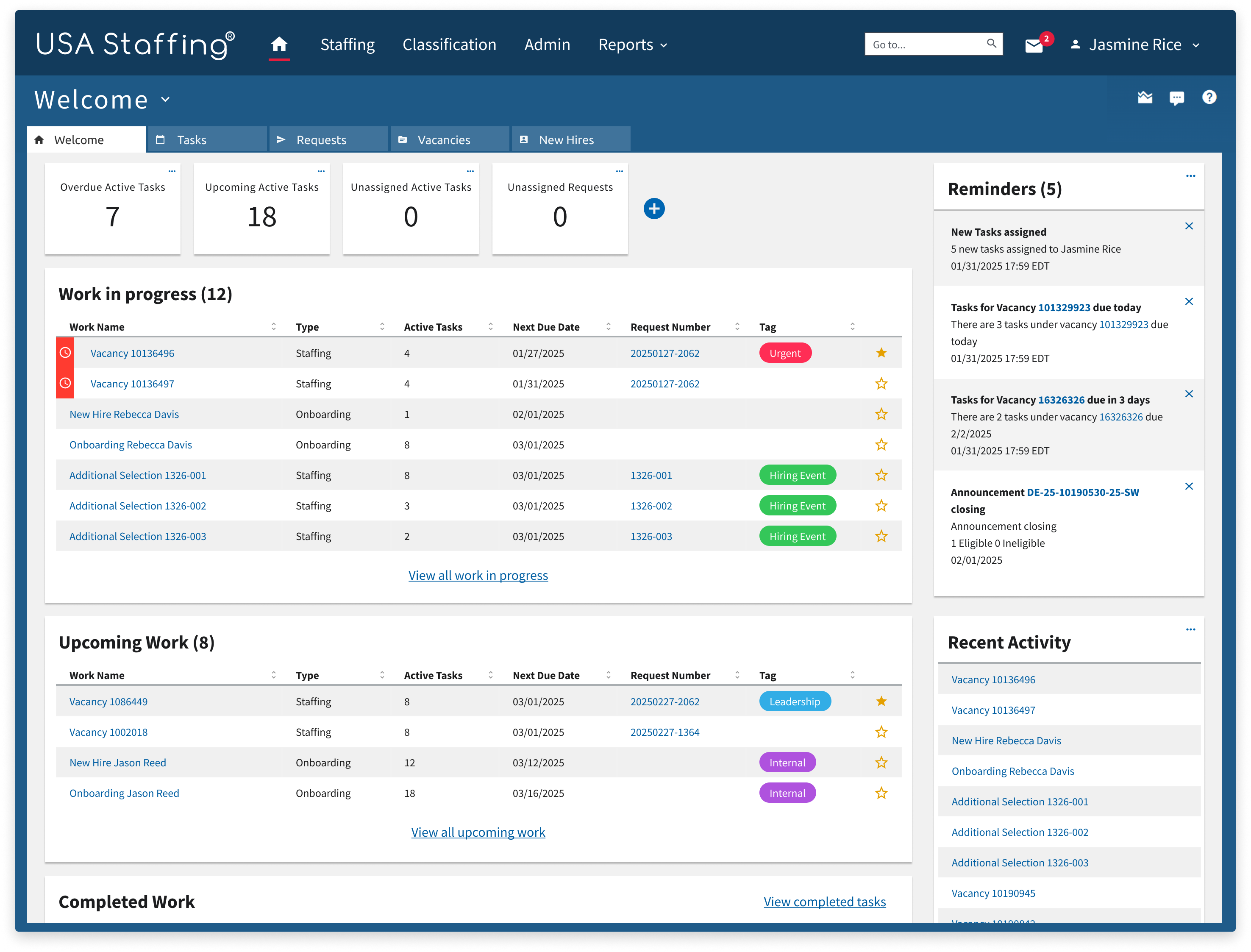Screen dimensions: 1251x952
Task: Click the newsletter mail icon near help
Action: pyautogui.click(x=1145, y=97)
